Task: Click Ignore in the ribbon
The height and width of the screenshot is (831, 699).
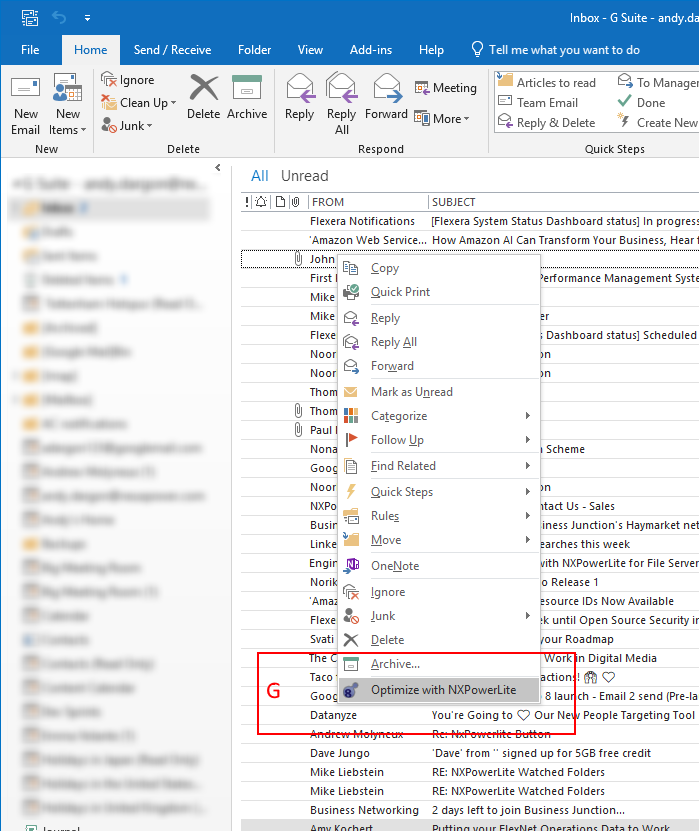Action: click(128, 80)
